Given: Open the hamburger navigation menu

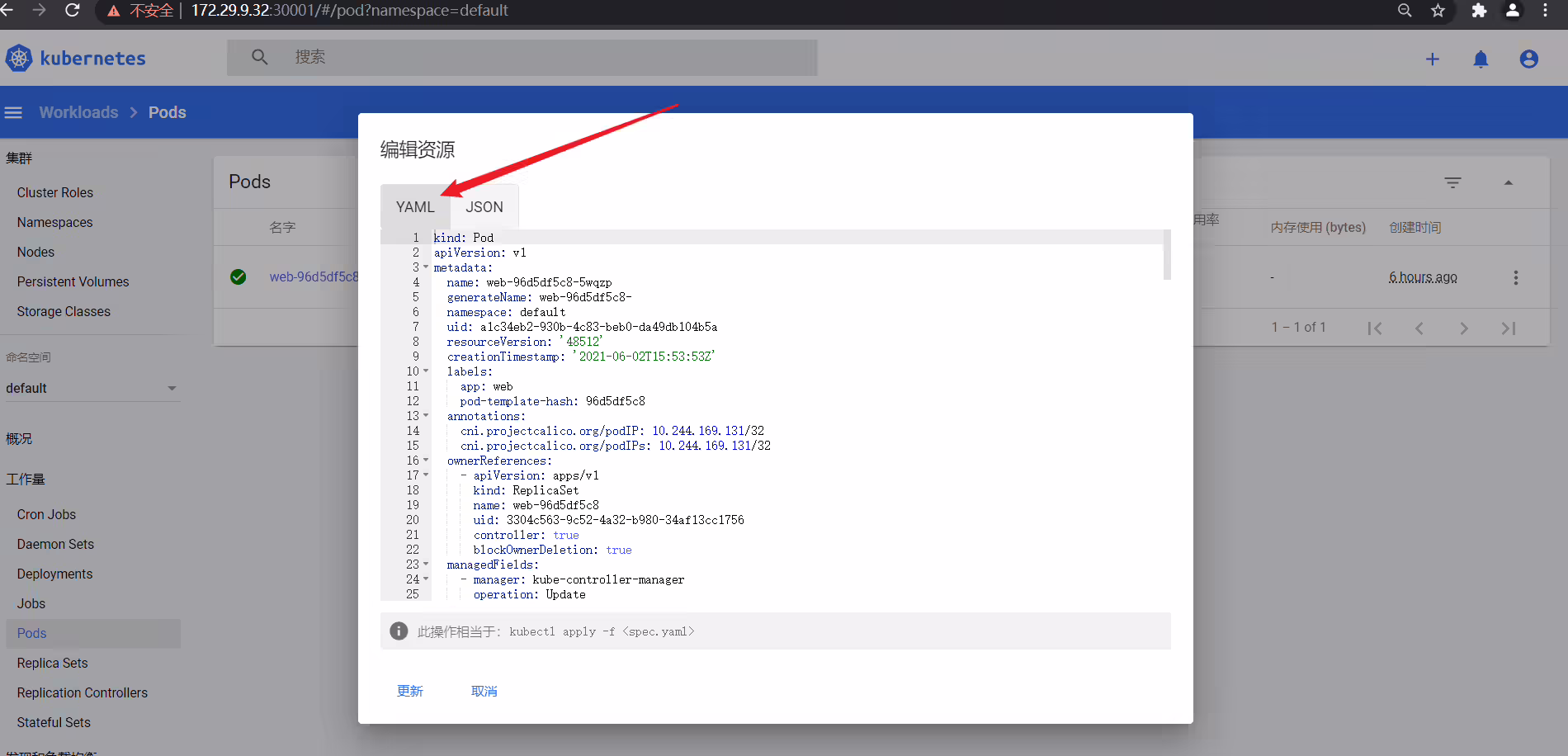Looking at the screenshot, I should 13,112.
